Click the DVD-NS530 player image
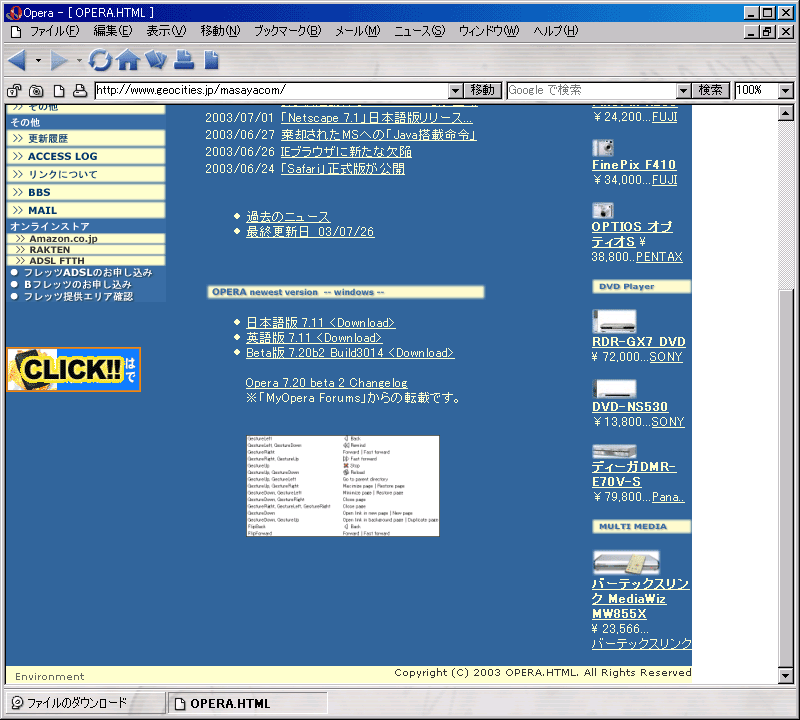The height and width of the screenshot is (720, 800). [614, 389]
